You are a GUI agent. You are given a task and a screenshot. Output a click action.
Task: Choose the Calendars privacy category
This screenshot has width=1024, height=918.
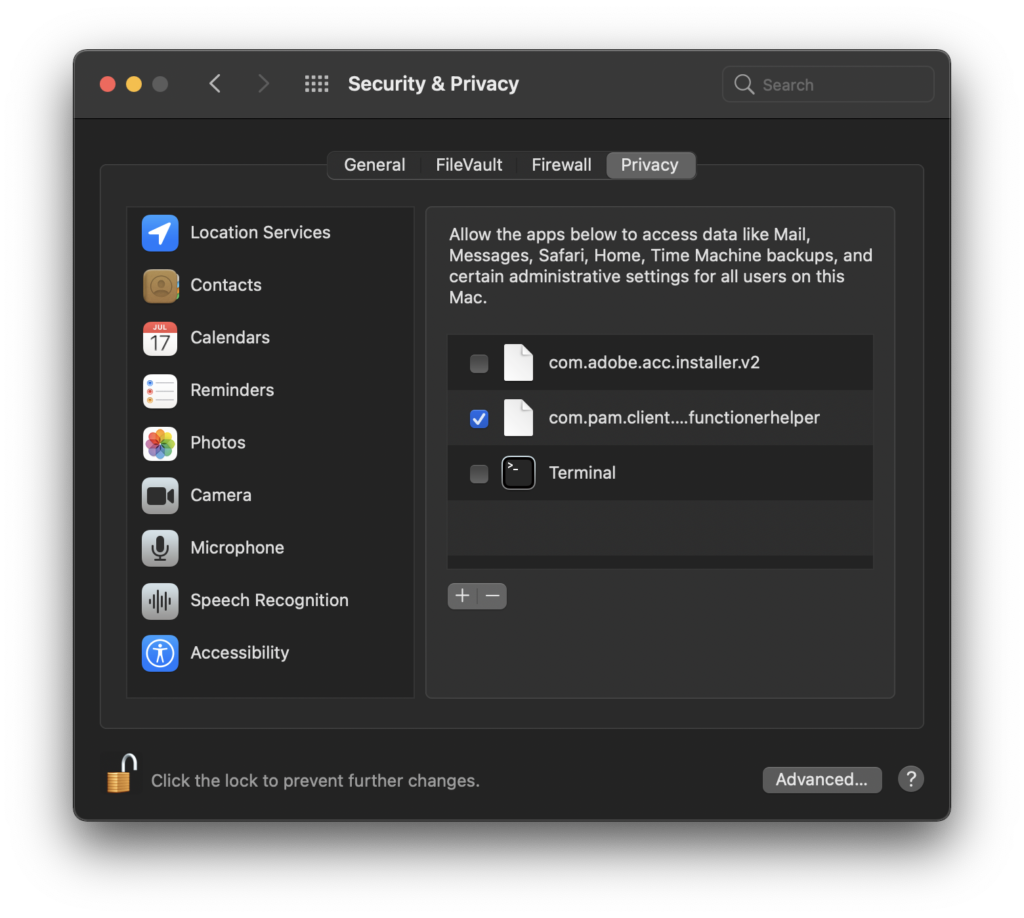(x=230, y=338)
